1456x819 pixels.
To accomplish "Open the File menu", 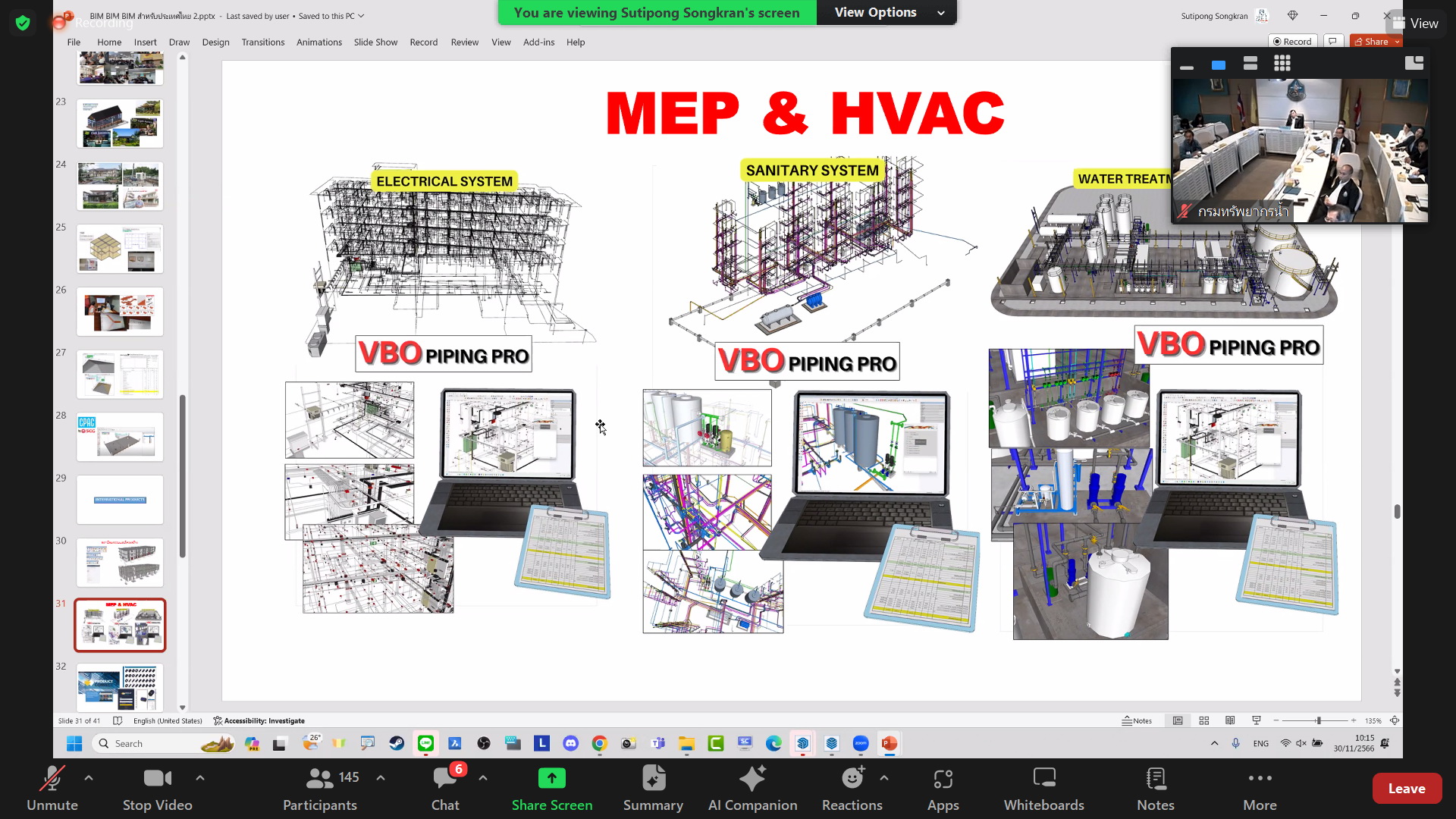I will [x=74, y=42].
